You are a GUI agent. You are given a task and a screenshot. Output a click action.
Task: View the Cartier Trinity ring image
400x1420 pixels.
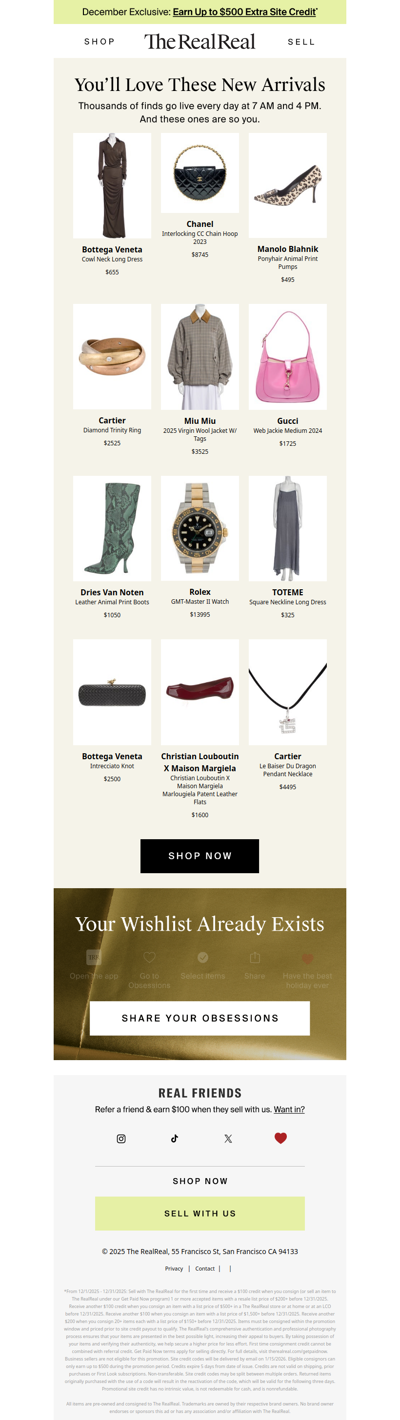pos(112,357)
